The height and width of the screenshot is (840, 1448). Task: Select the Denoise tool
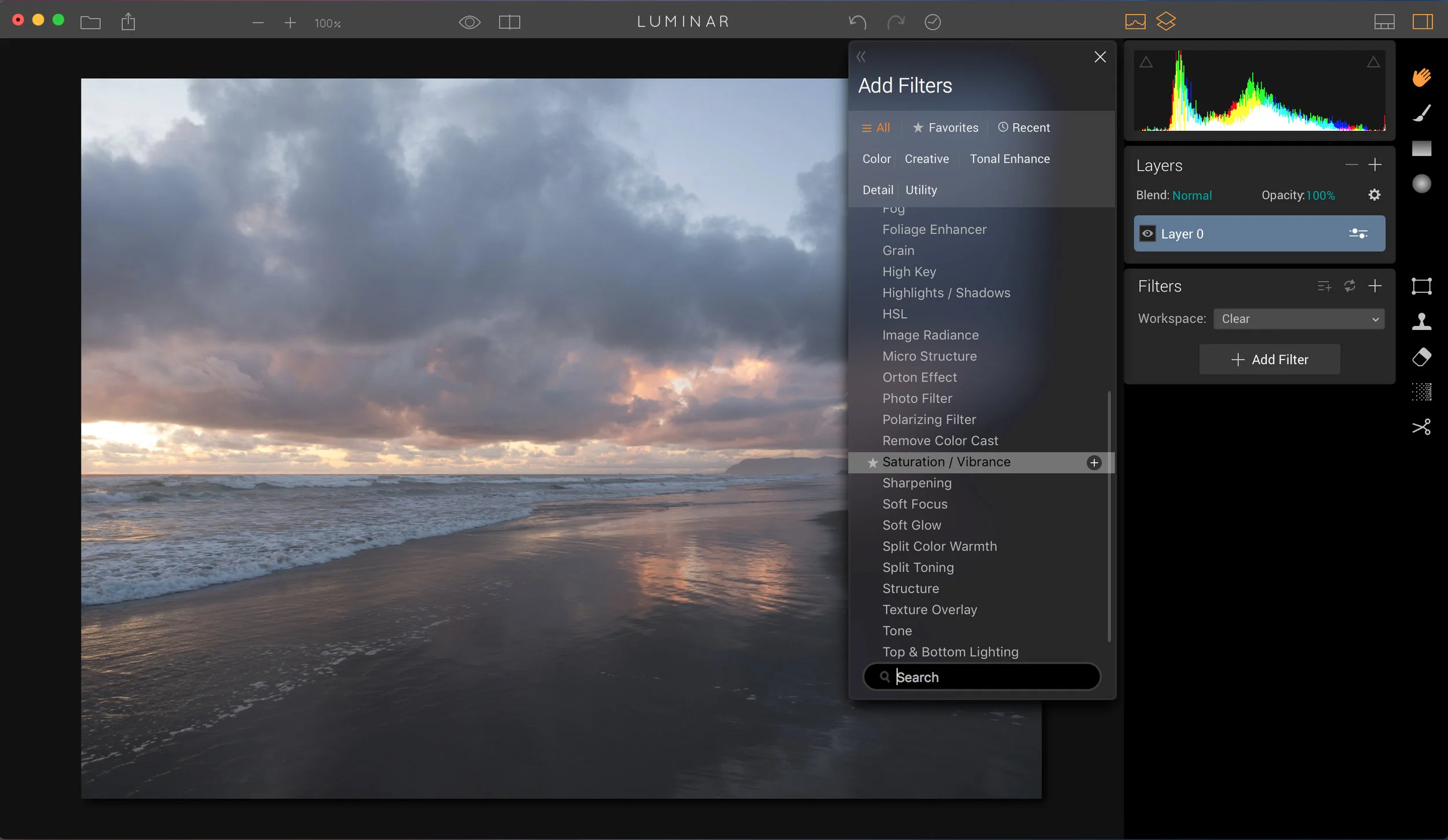click(1421, 392)
